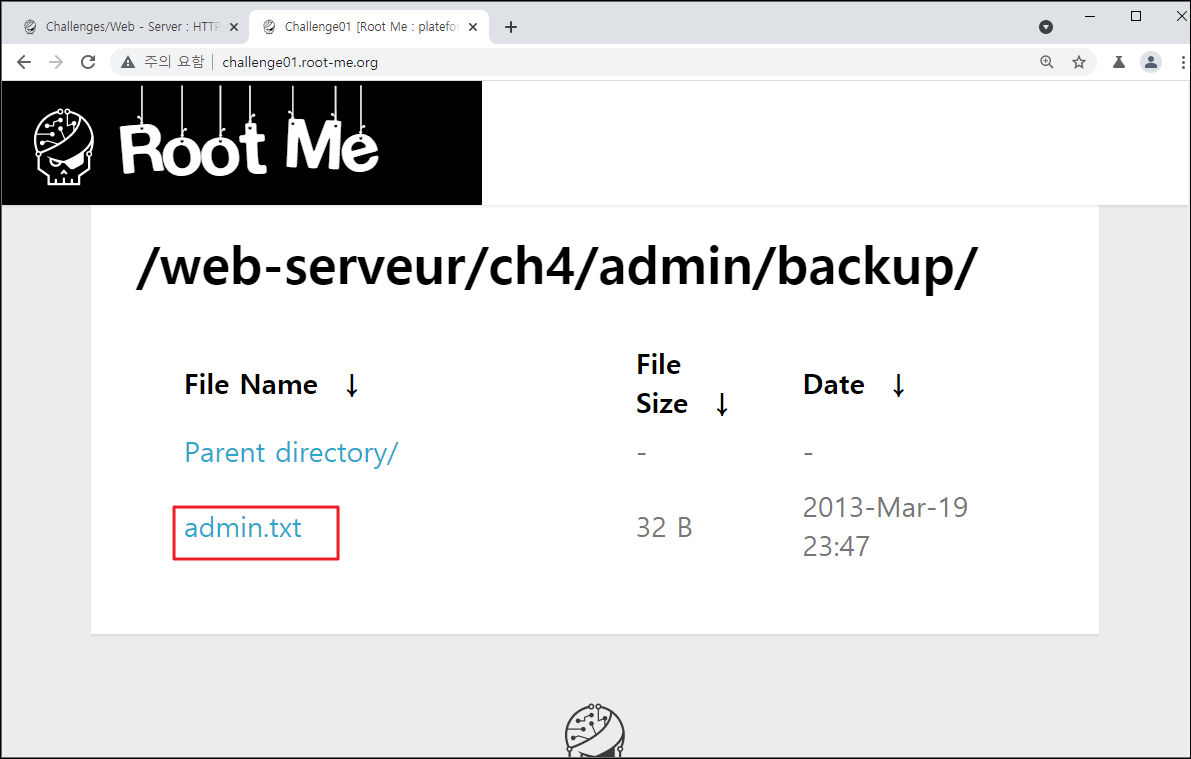Click the Date column header
The image size is (1191, 759).
point(834,385)
